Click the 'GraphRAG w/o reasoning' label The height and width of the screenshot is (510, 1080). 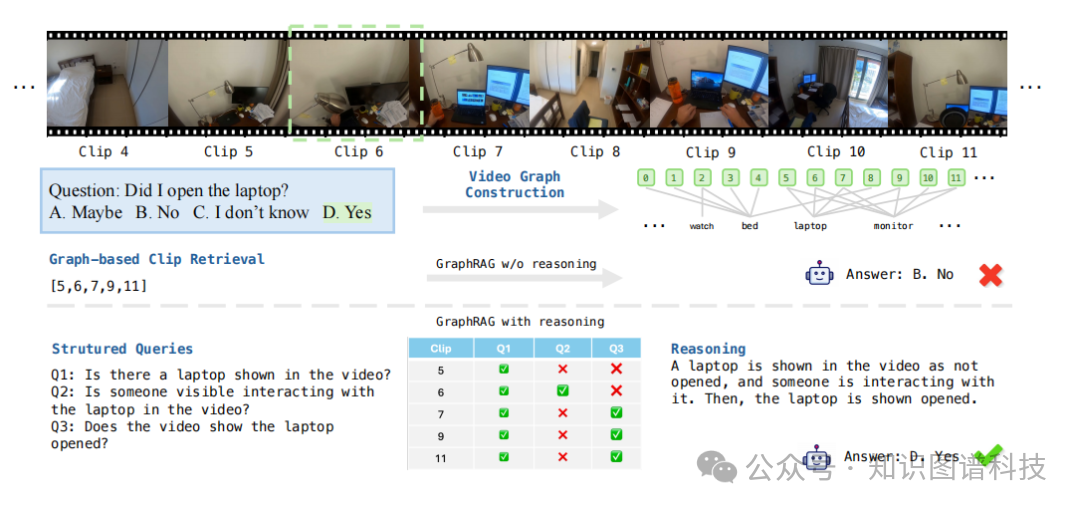[516, 263]
